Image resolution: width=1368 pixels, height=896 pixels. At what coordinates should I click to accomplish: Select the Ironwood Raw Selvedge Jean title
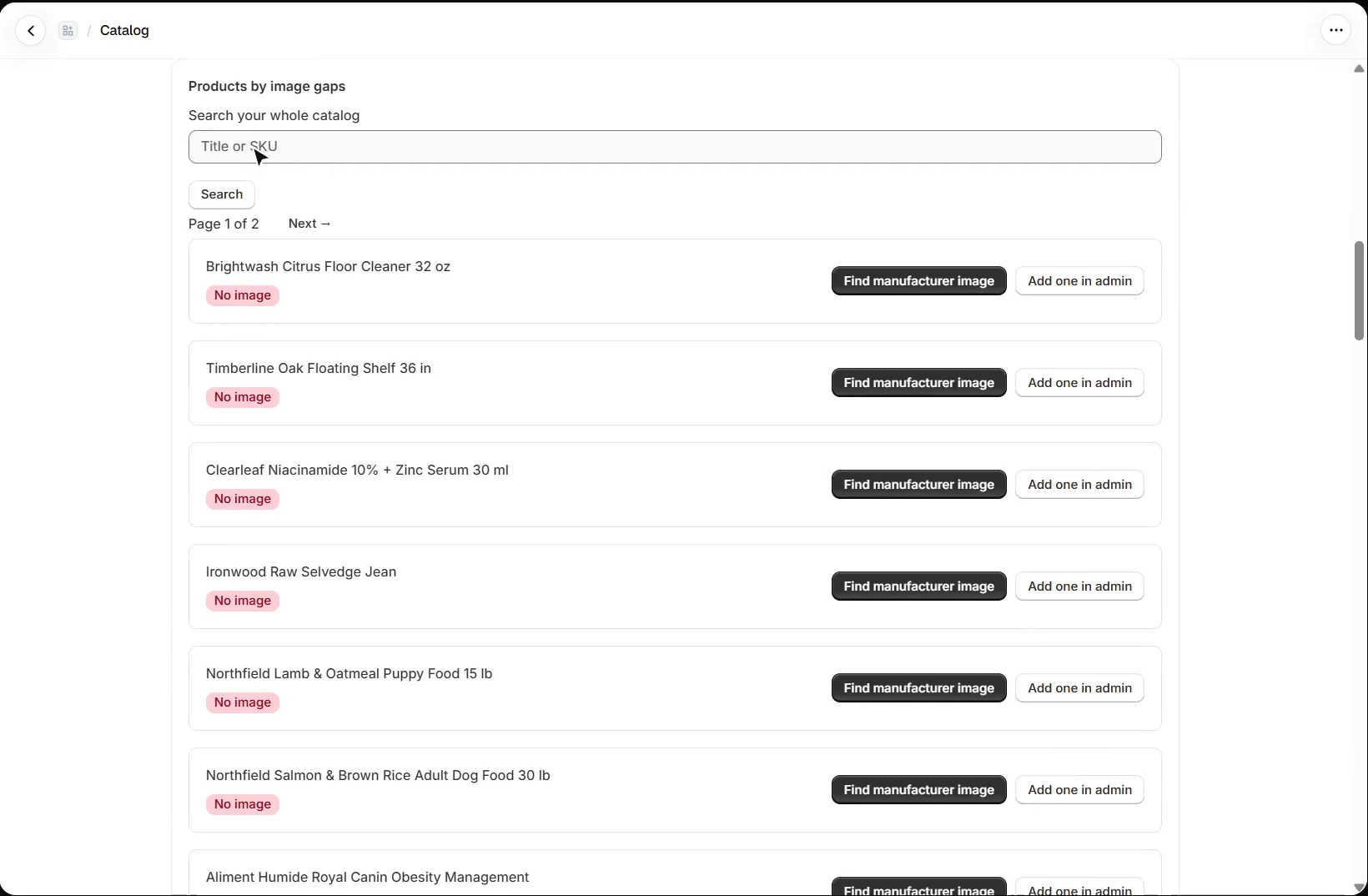tap(301, 572)
